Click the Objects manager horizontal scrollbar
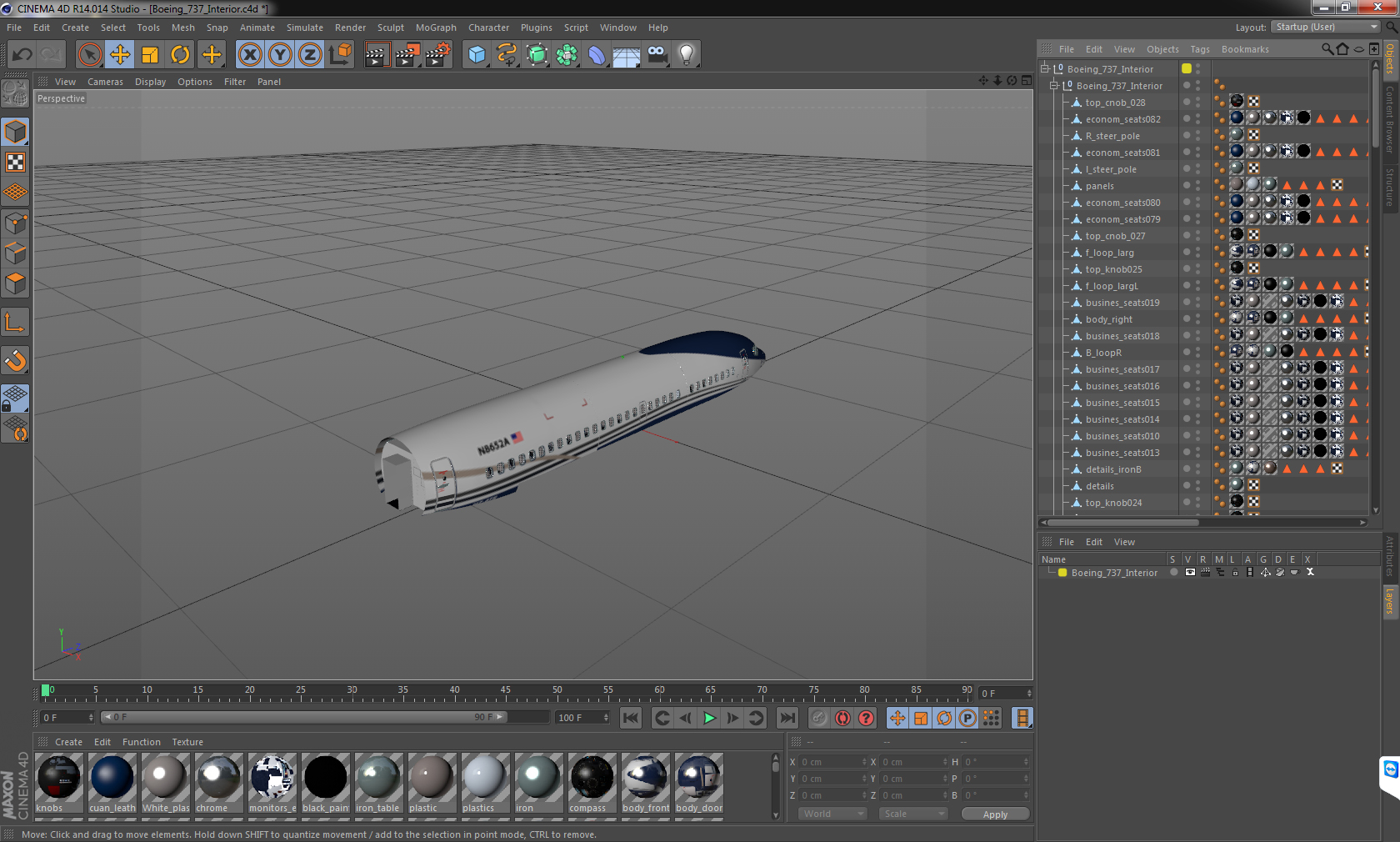This screenshot has height=842, width=1400. click(x=1122, y=523)
